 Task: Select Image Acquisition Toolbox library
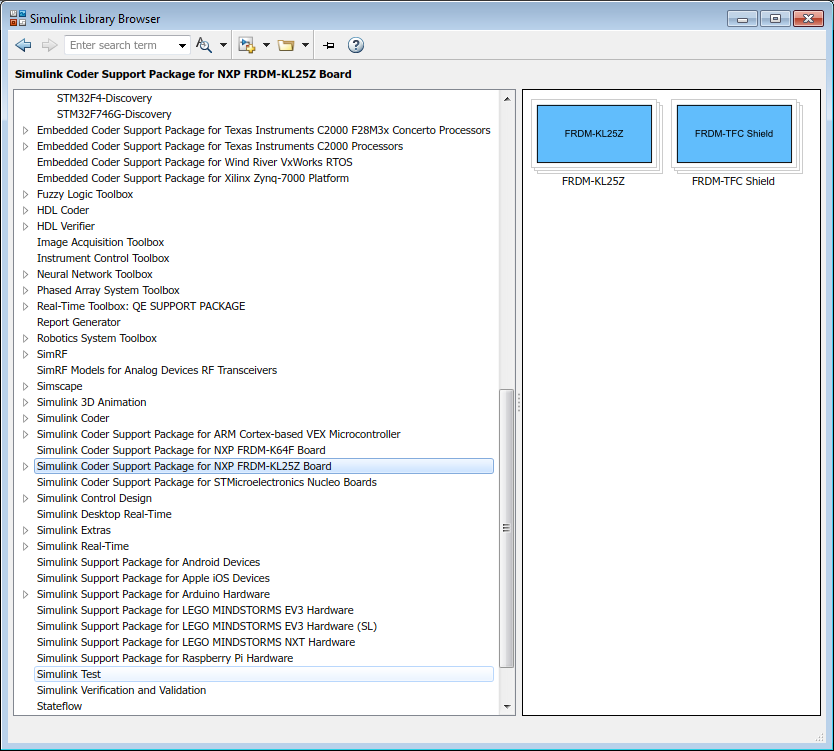click(x=100, y=242)
